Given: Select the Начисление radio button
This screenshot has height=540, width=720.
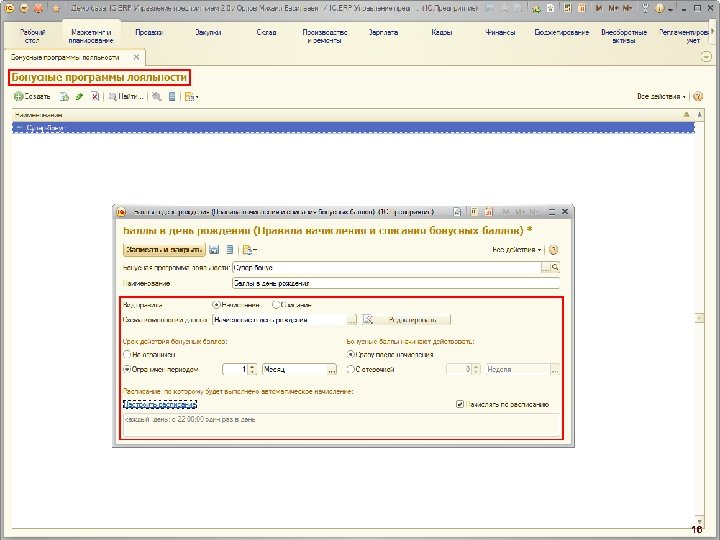Looking at the screenshot, I should click(217, 304).
